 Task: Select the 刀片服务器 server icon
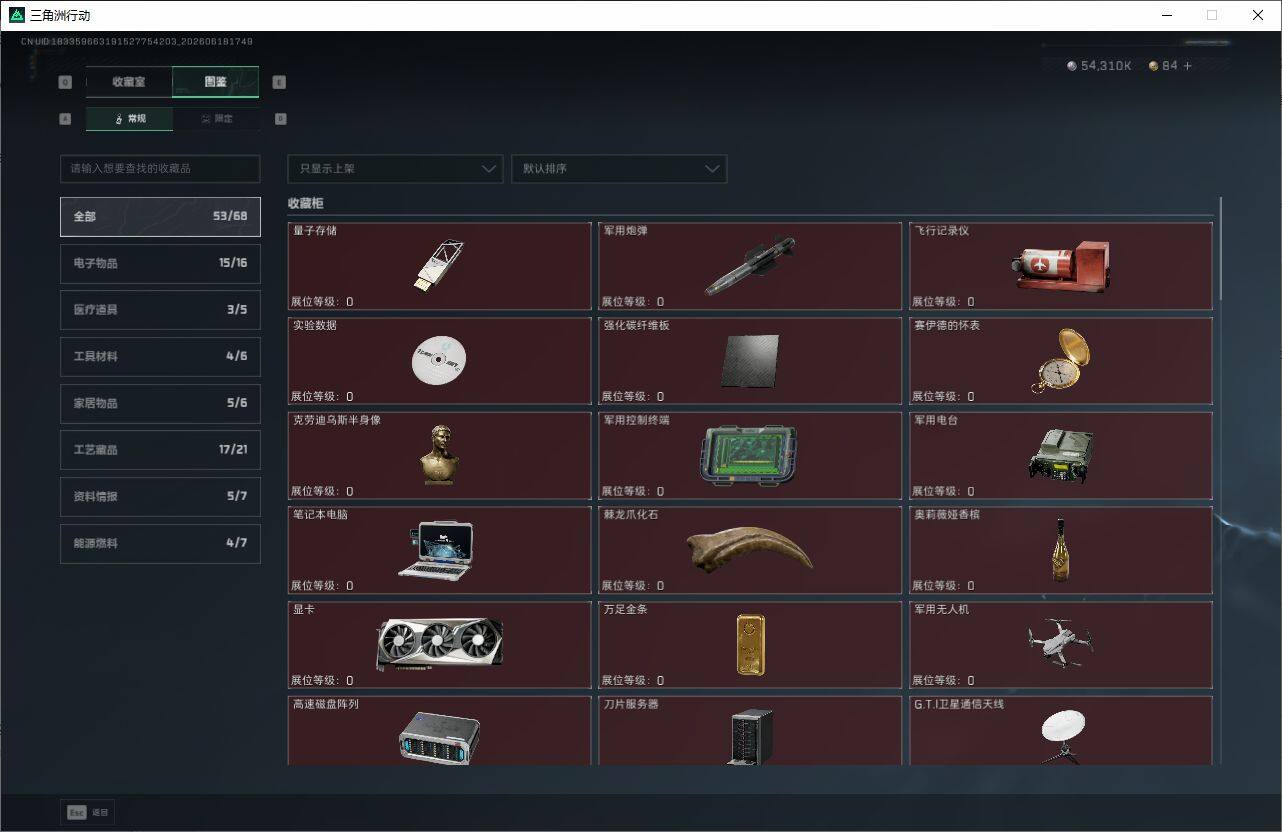(x=750, y=737)
